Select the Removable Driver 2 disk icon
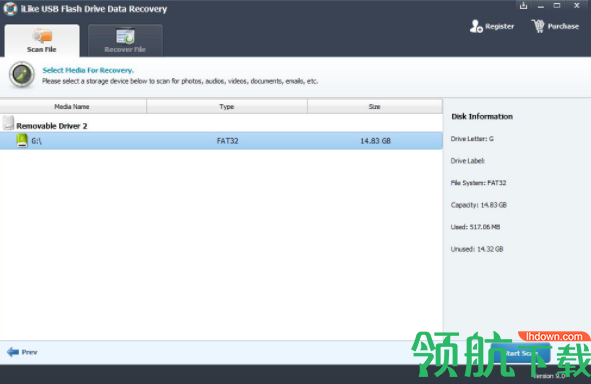The height and width of the screenshot is (384, 591). pyautogui.click(x=8, y=123)
